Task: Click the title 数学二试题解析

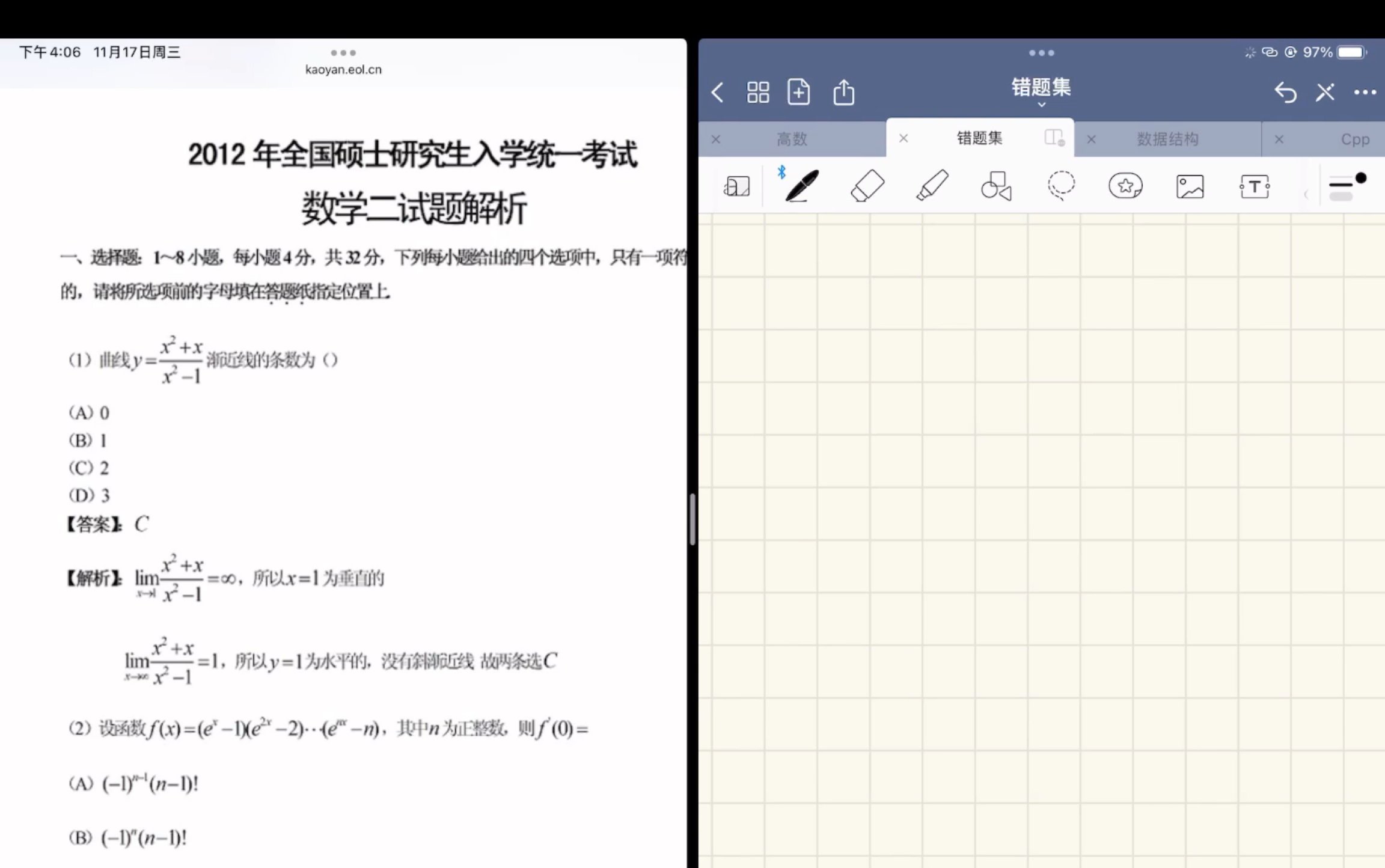Action: tap(414, 208)
